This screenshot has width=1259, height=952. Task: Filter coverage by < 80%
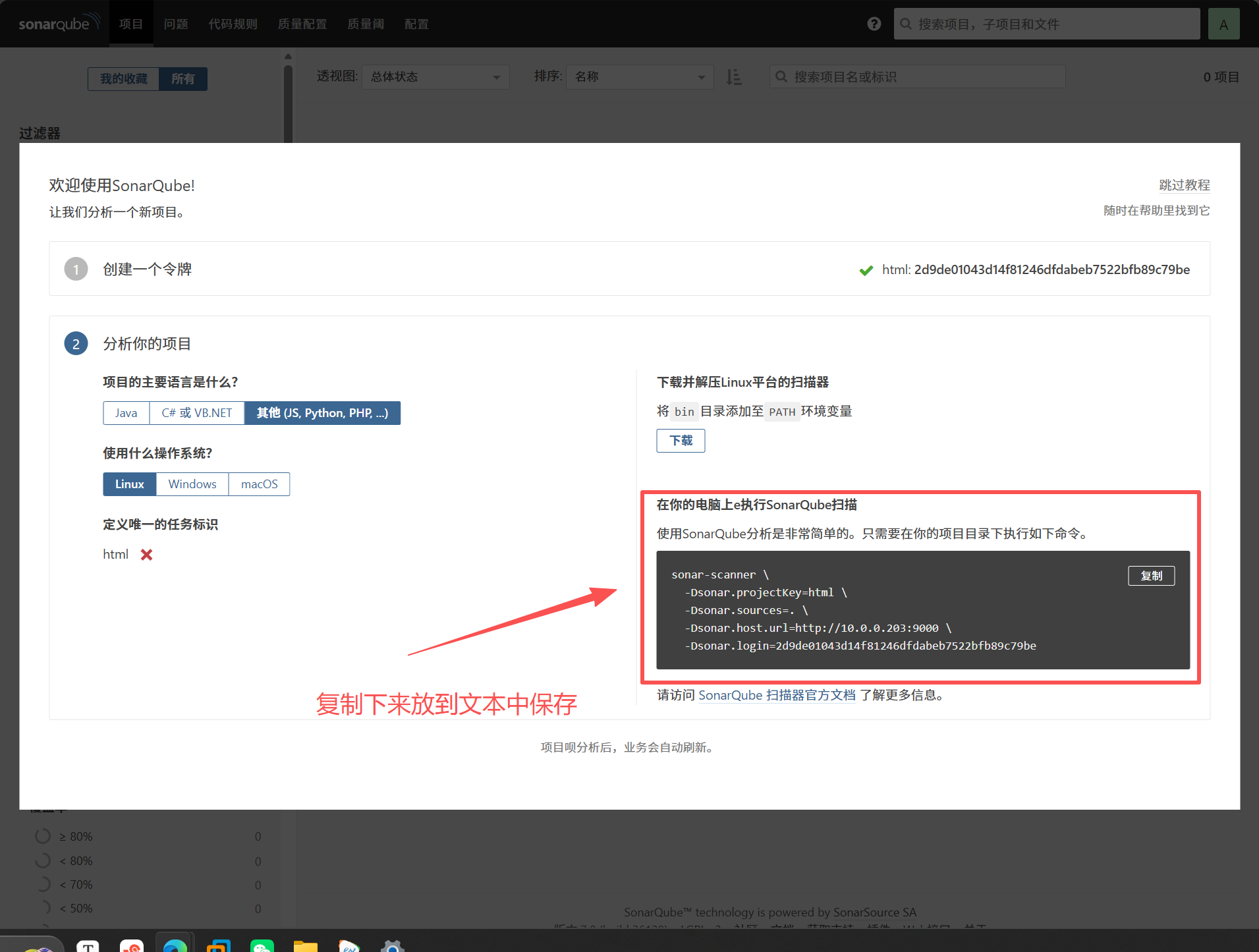(148, 861)
